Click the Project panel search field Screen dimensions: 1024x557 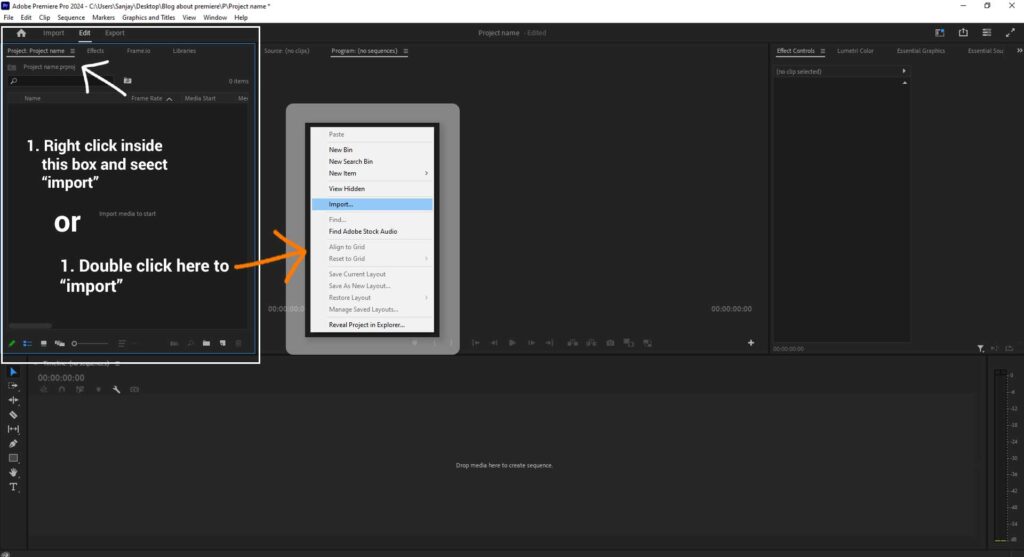pos(62,81)
